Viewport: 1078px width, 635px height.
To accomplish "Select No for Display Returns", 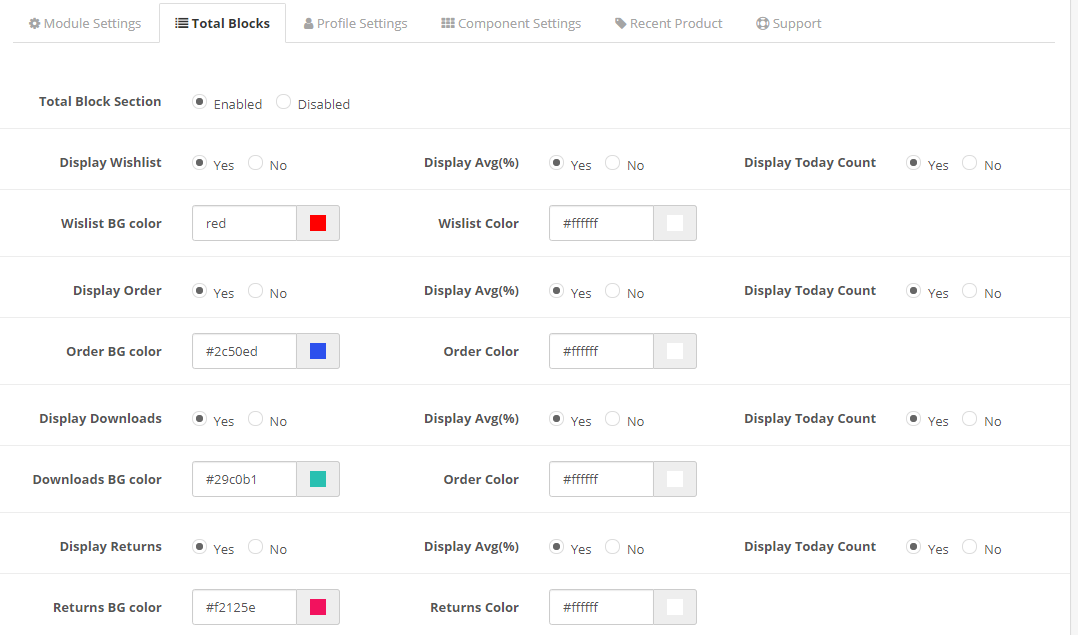I will [256, 547].
